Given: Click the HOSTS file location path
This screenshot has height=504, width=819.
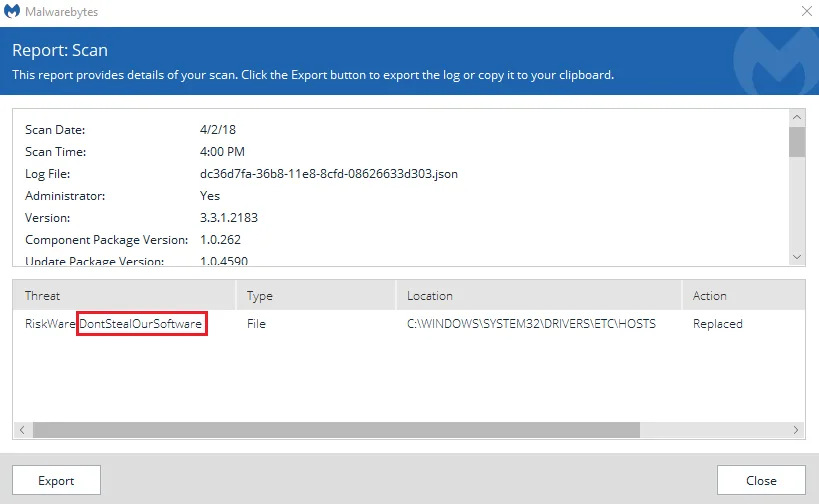Looking at the screenshot, I should (x=531, y=324).
